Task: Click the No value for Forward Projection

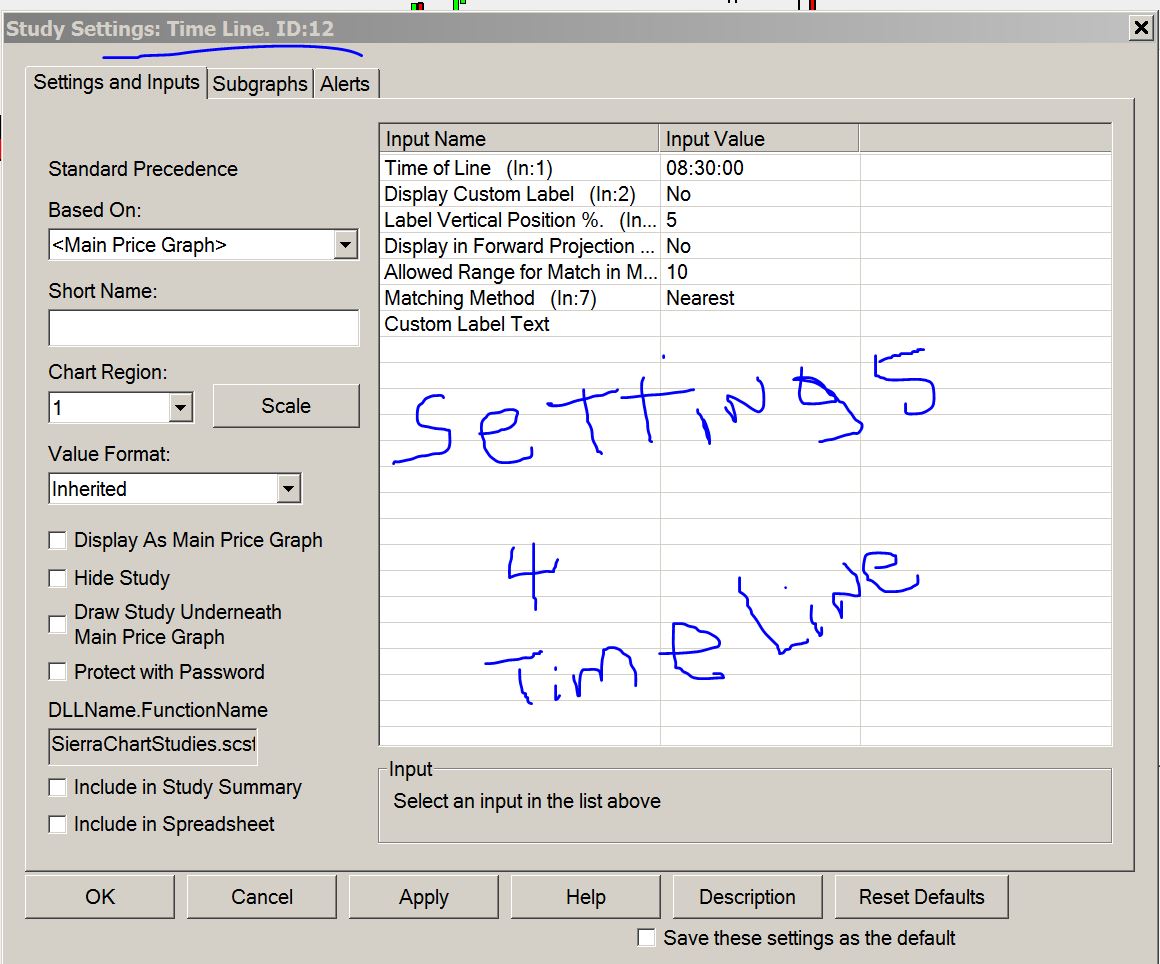Action: [678, 246]
